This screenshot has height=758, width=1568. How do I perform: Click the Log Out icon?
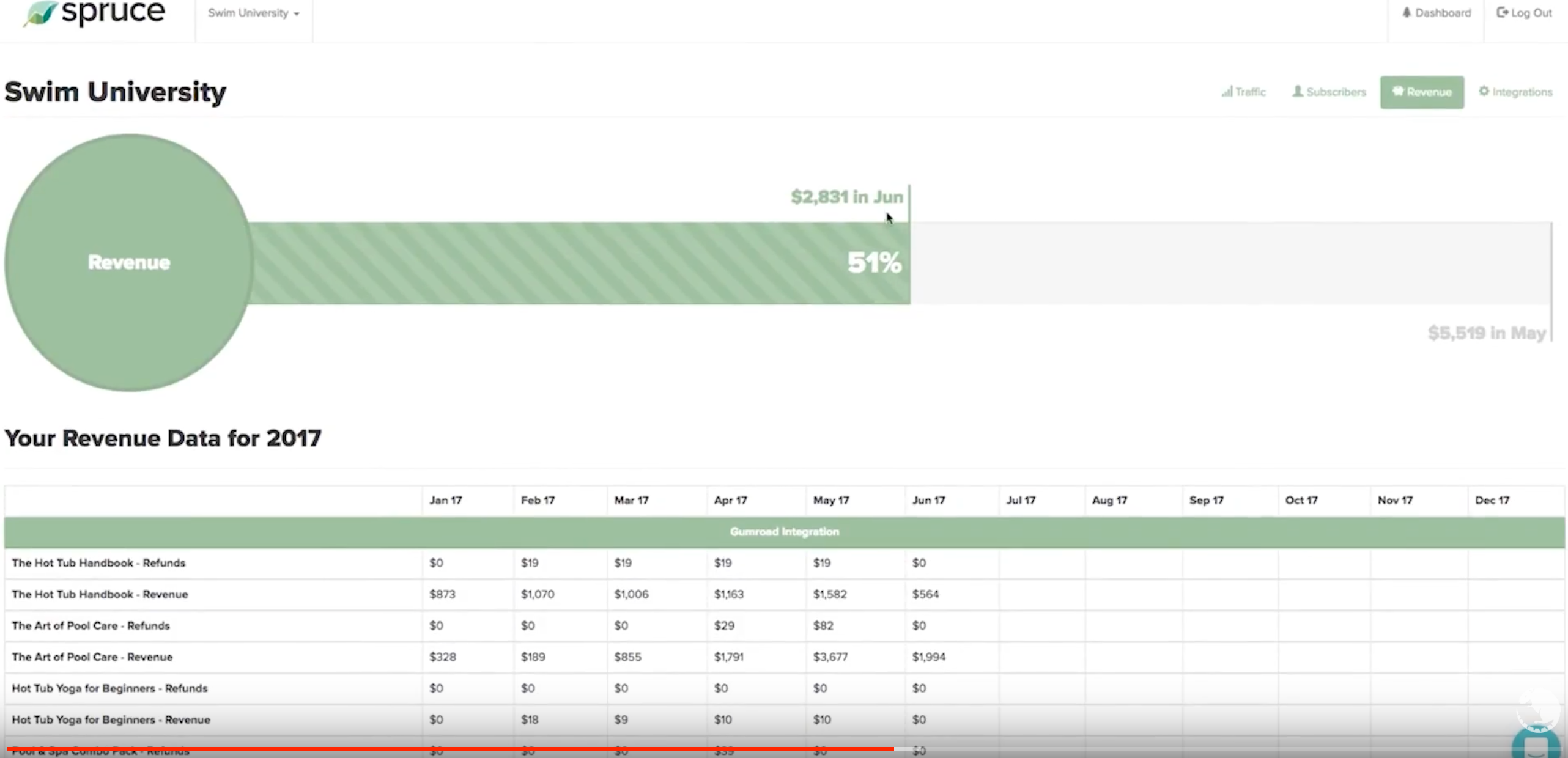click(1502, 13)
